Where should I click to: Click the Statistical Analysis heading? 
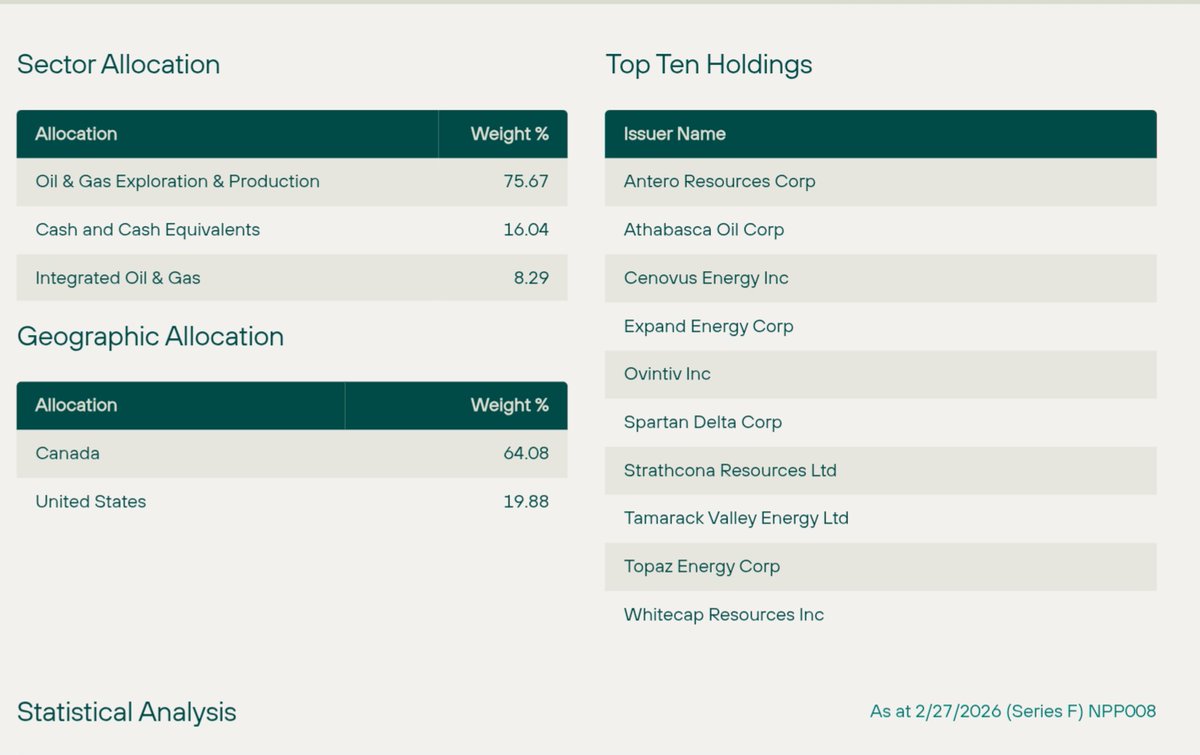[x=127, y=712]
